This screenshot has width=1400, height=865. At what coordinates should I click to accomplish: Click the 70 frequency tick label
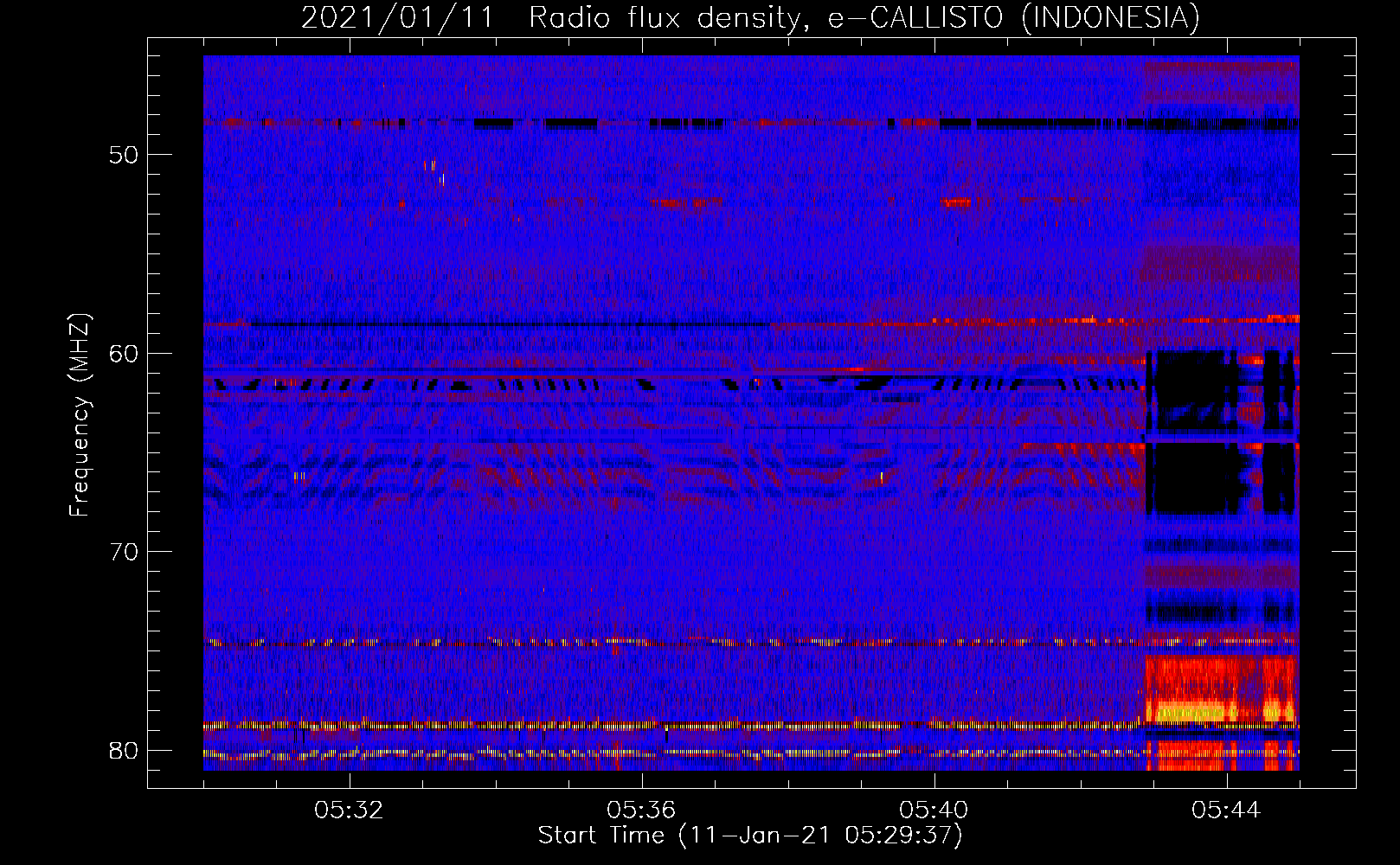click(x=124, y=552)
